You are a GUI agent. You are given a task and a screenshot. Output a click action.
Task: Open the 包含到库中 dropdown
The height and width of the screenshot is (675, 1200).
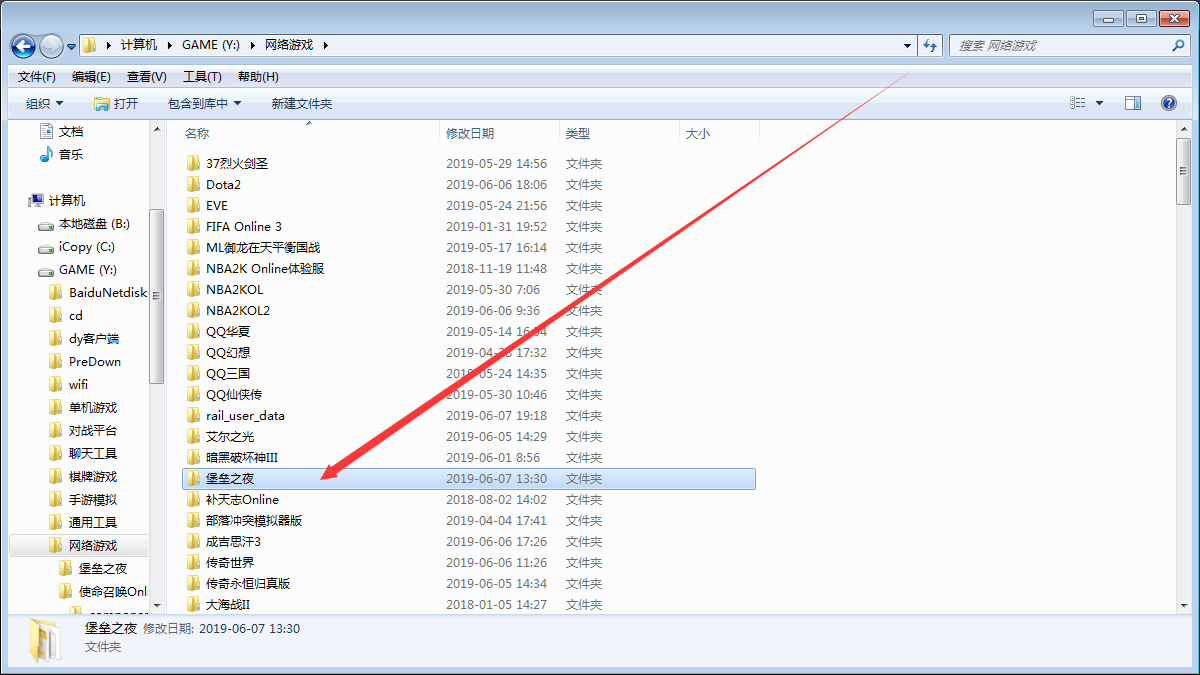click(204, 103)
